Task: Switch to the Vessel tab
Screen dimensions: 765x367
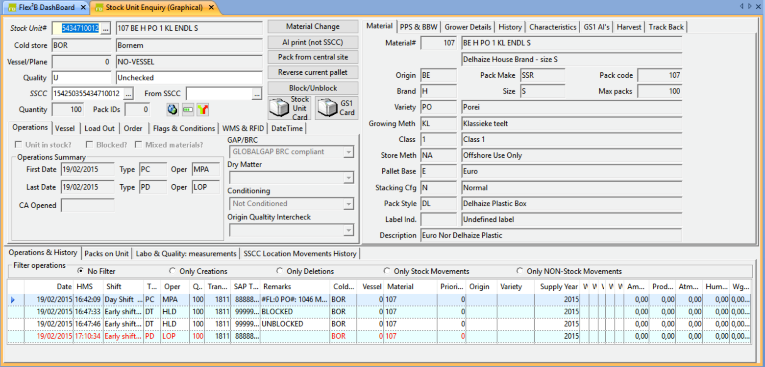Action: (65, 128)
